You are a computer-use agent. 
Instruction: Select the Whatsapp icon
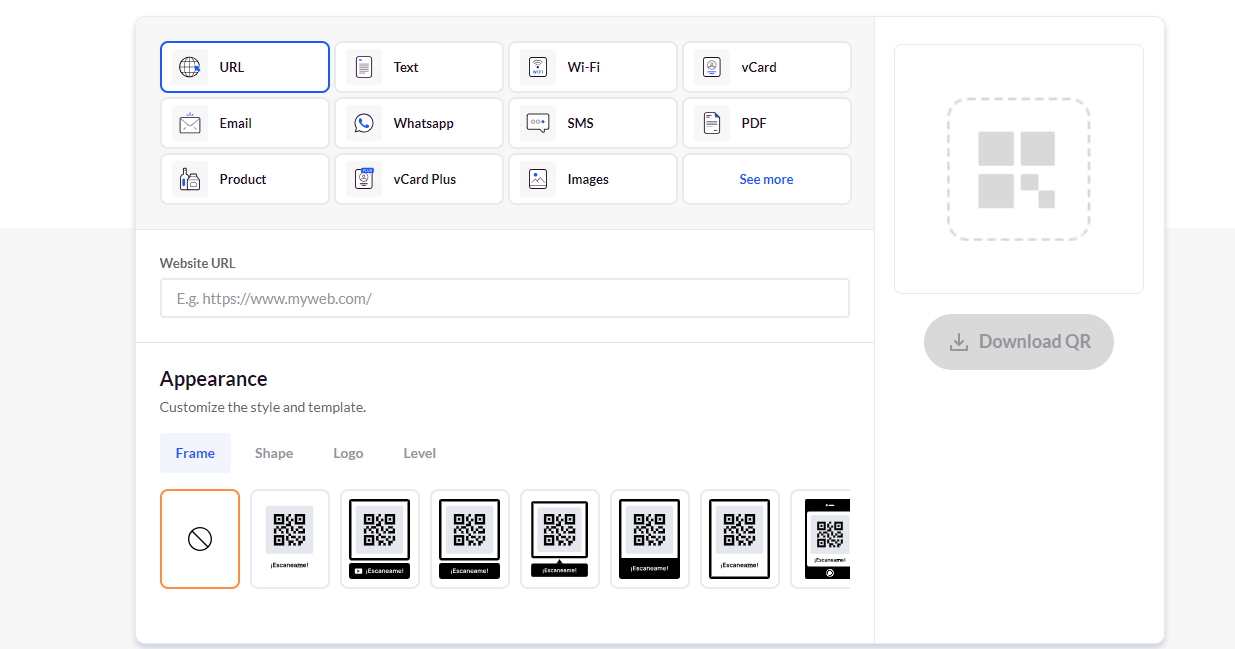pos(364,123)
